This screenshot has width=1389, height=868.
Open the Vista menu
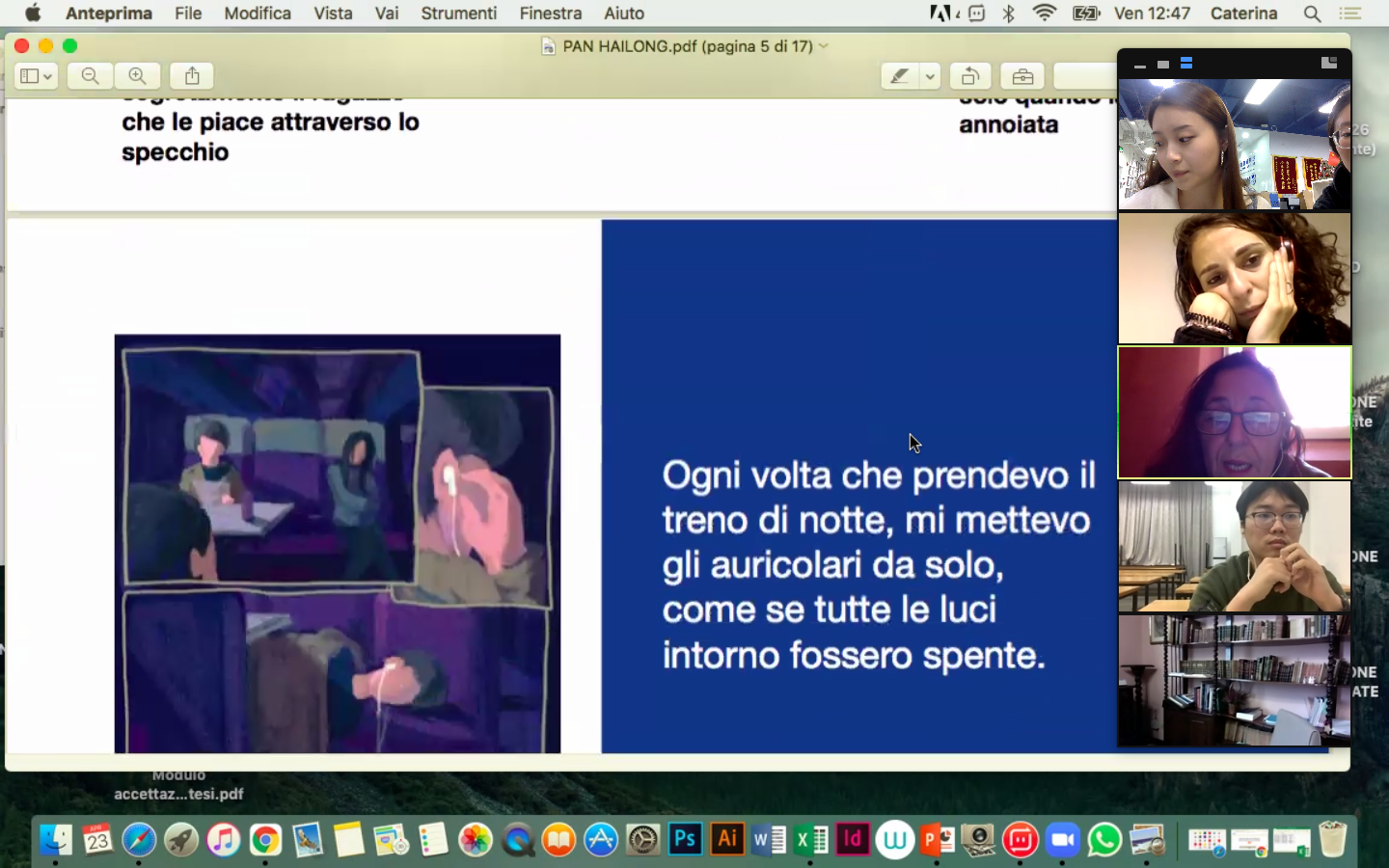(333, 14)
